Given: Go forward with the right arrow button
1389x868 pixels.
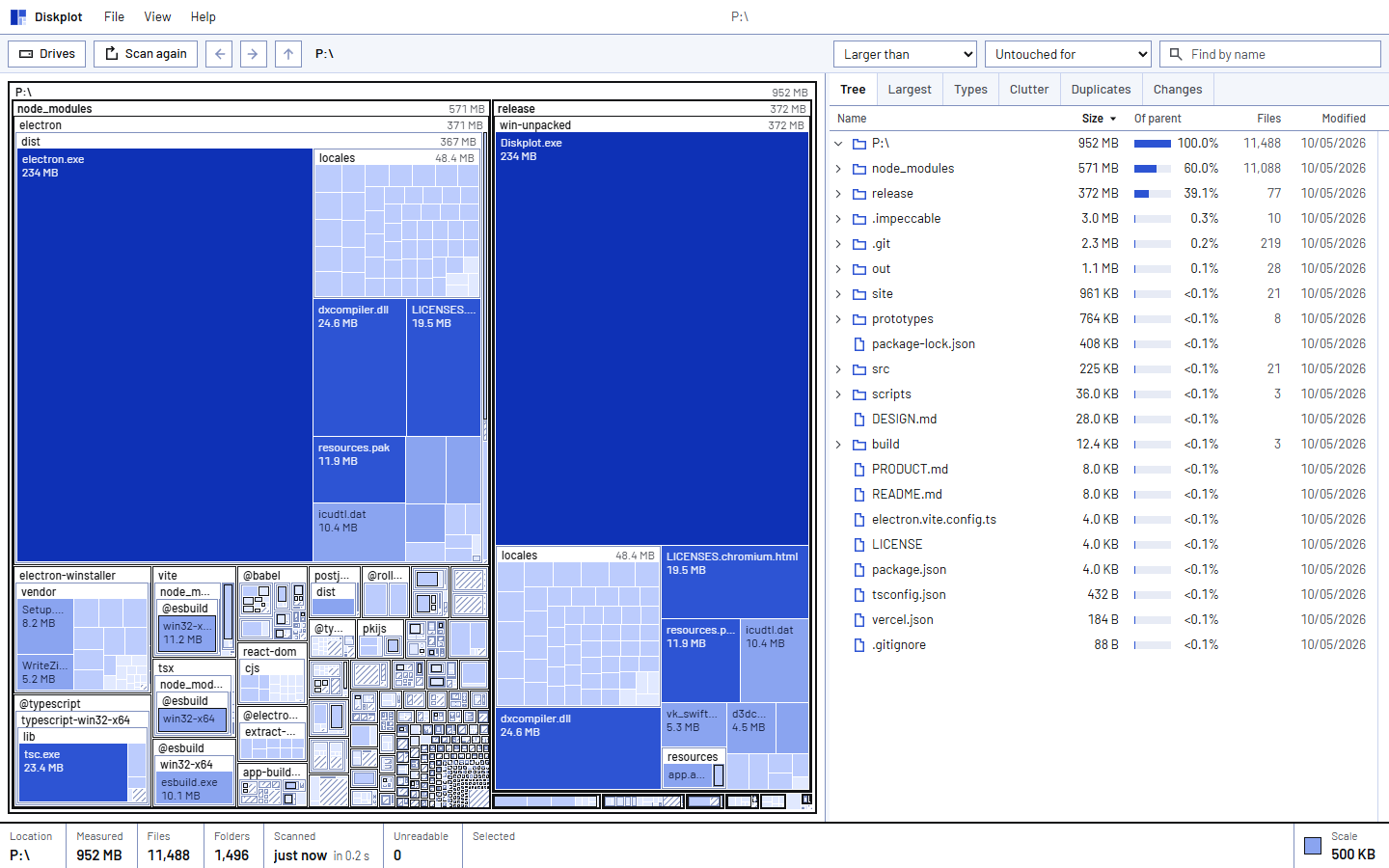Looking at the screenshot, I should click(x=253, y=54).
